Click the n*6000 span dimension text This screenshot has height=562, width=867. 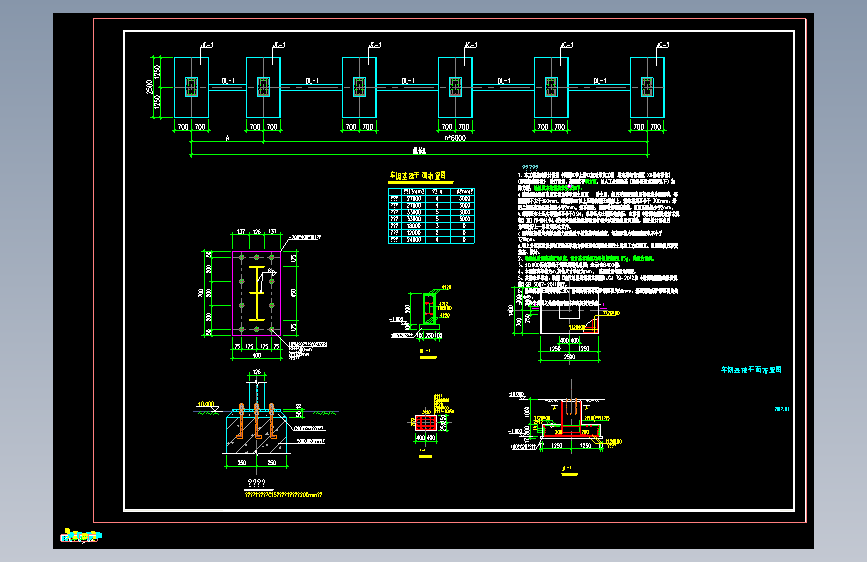click(x=455, y=138)
